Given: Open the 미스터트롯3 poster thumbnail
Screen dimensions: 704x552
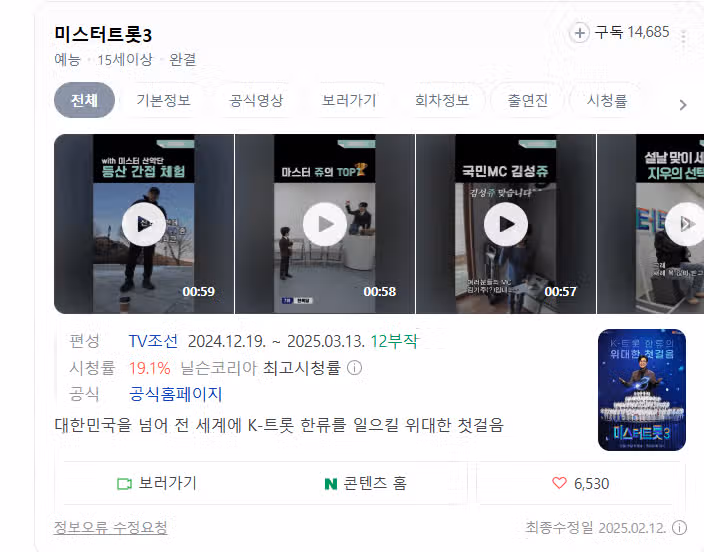Looking at the screenshot, I should point(642,390).
